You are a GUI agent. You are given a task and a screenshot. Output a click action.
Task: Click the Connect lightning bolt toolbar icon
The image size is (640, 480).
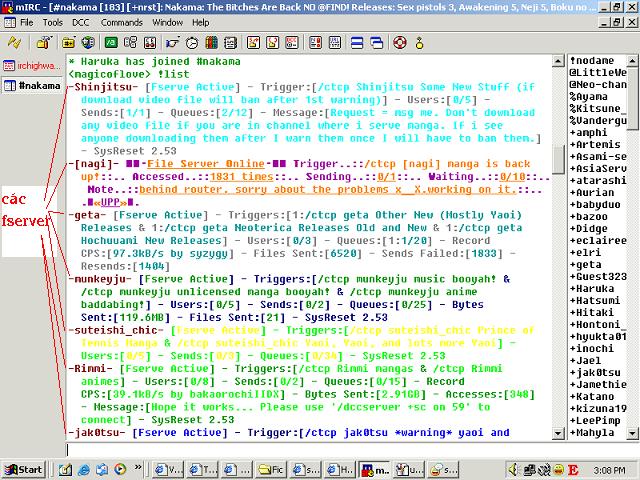pyautogui.click(x=14, y=42)
